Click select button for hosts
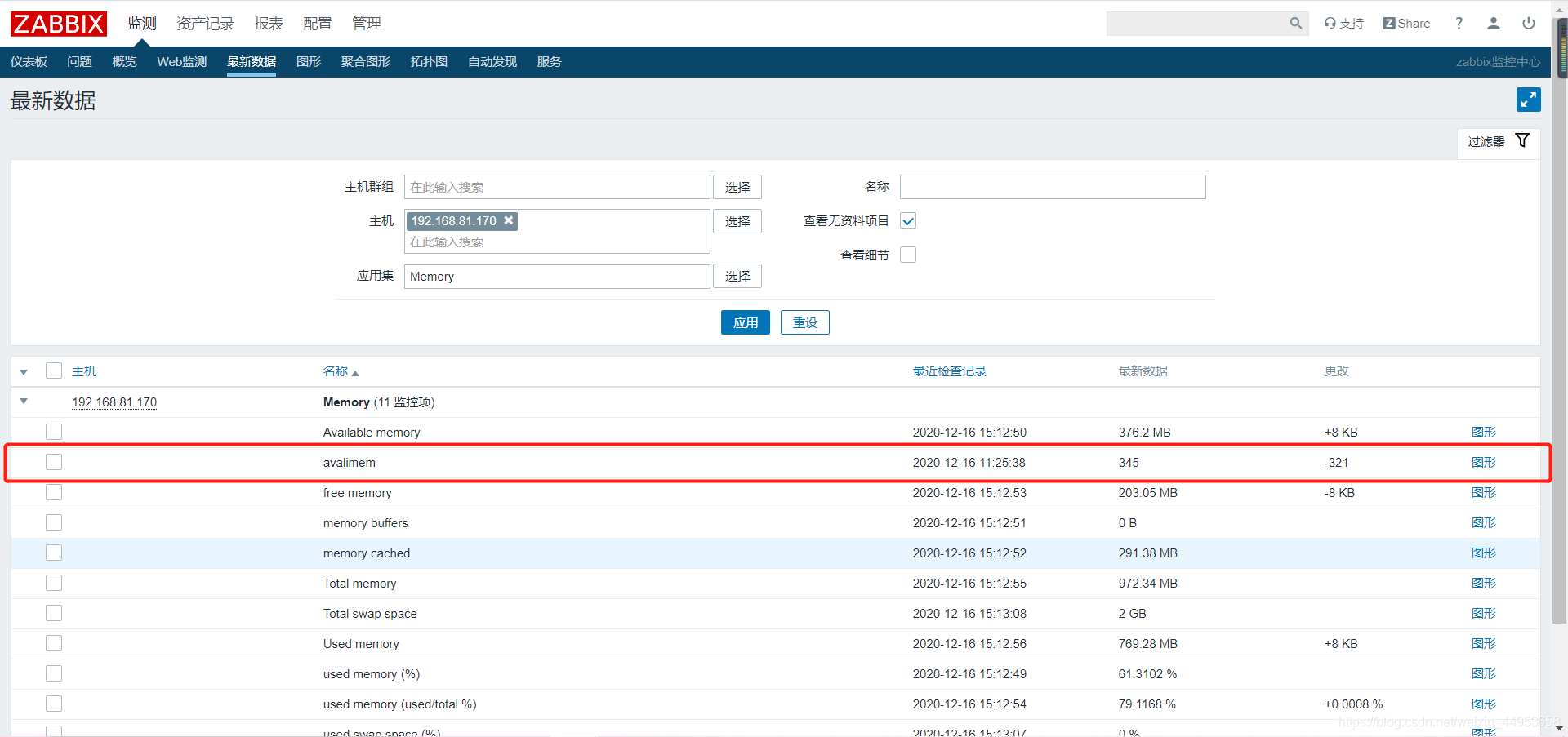The image size is (1568, 737). click(737, 221)
